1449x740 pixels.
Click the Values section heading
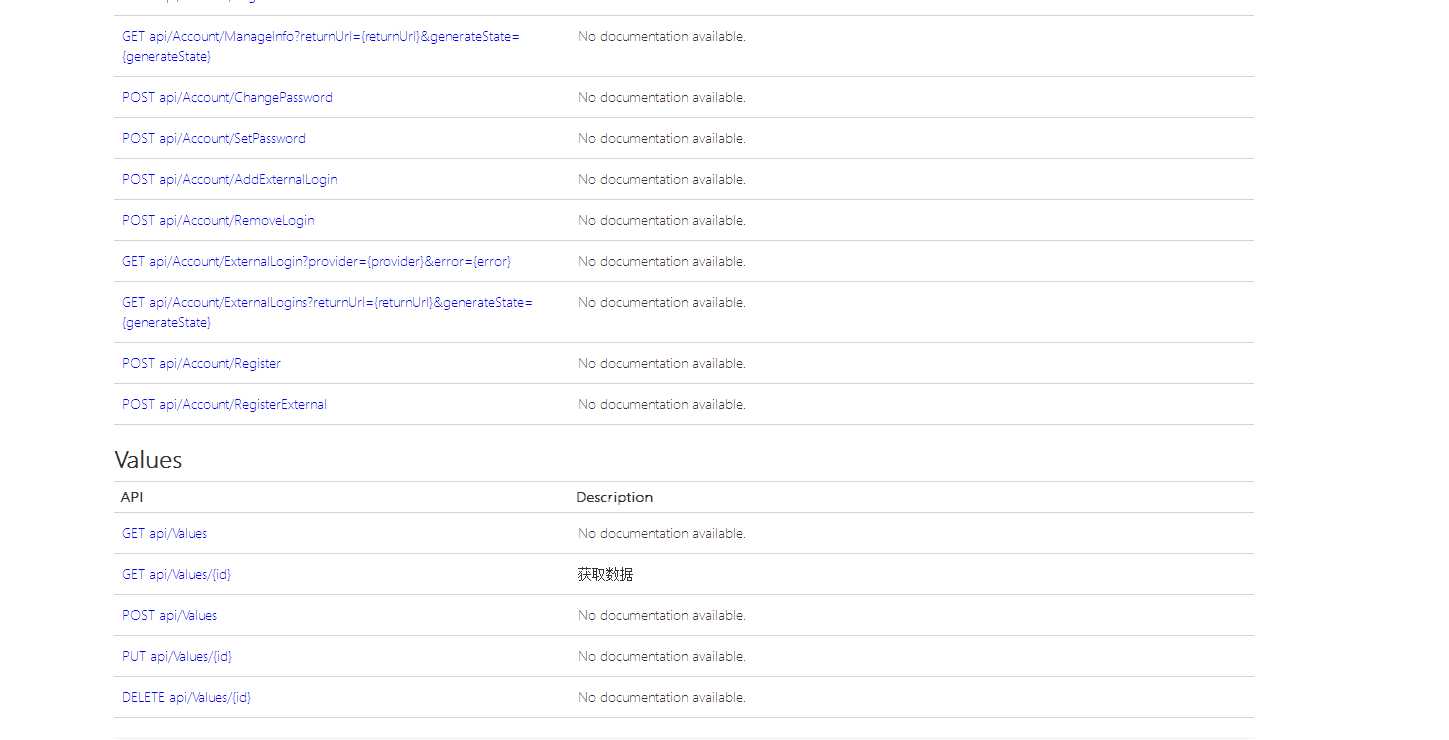[148, 460]
